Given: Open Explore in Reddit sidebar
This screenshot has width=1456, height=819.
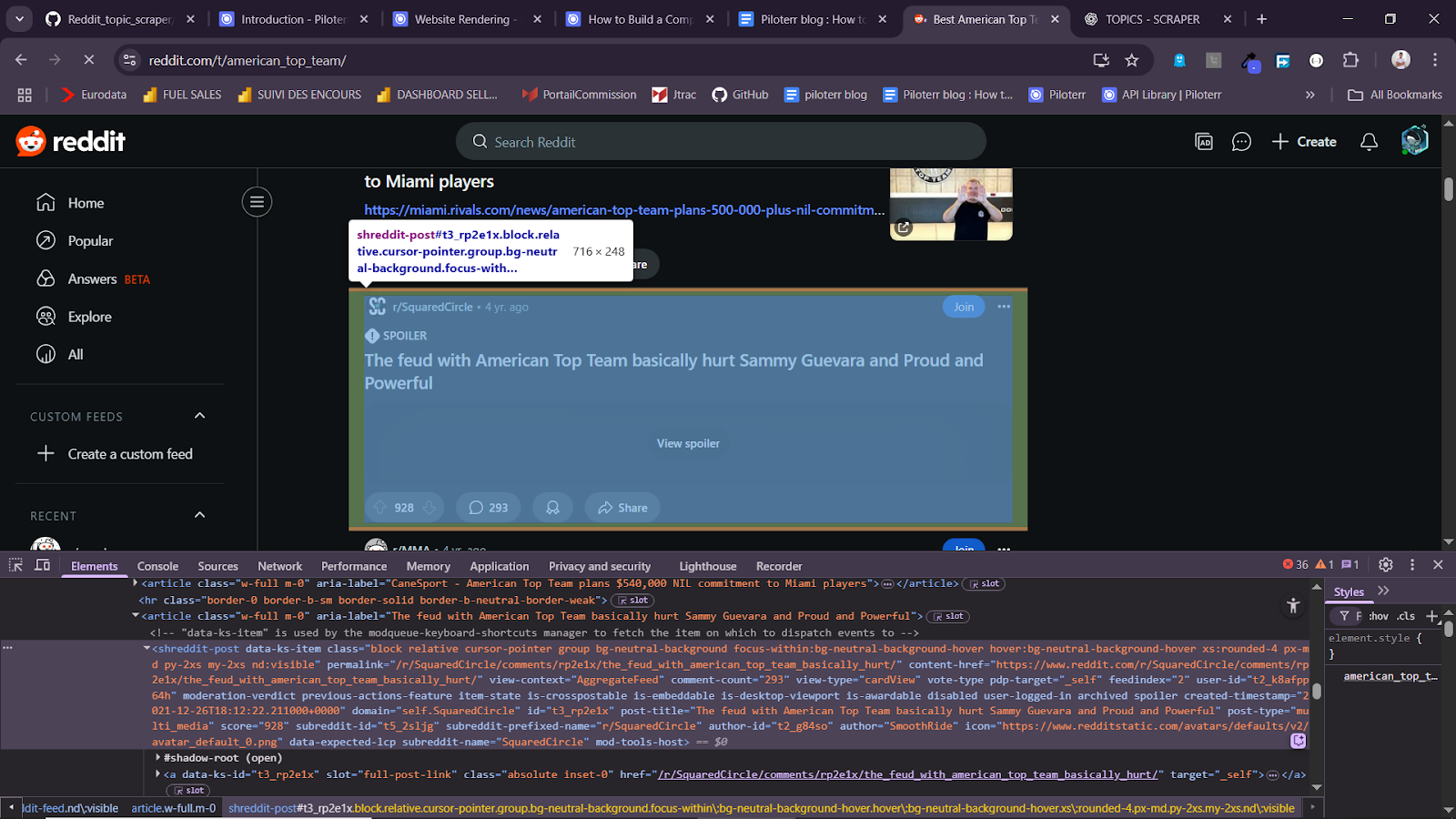Looking at the screenshot, I should pos(74,317).
